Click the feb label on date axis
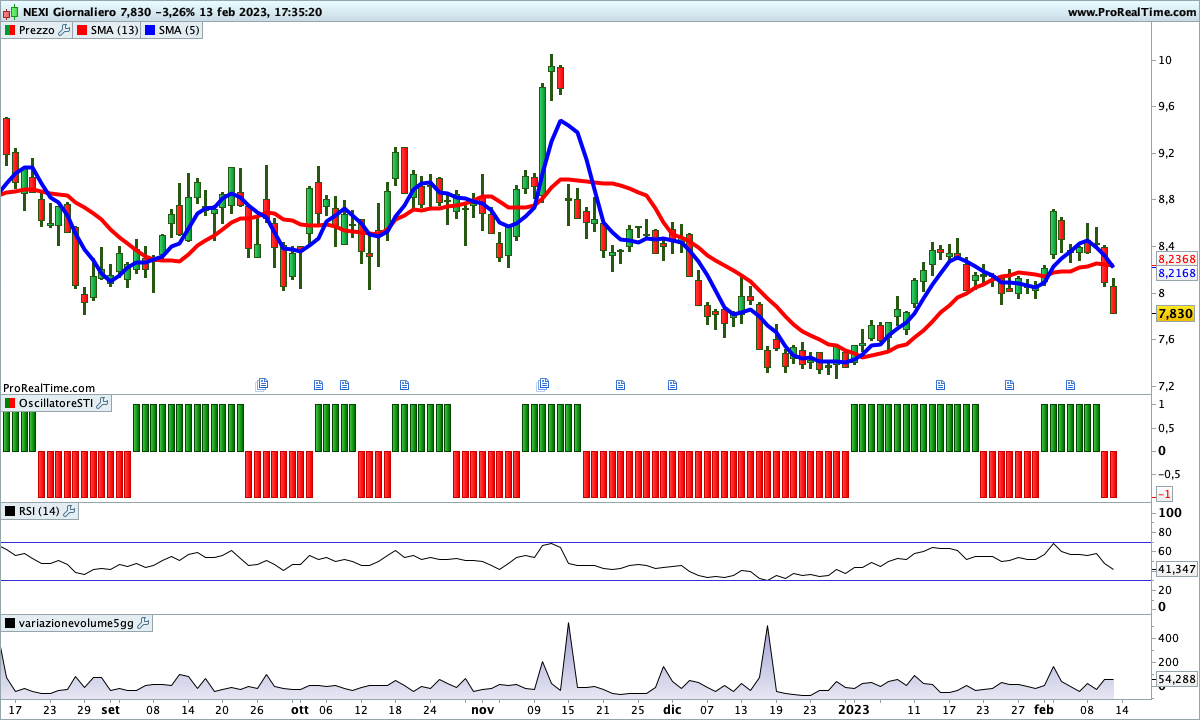The height and width of the screenshot is (720, 1200). tap(1044, 709)
